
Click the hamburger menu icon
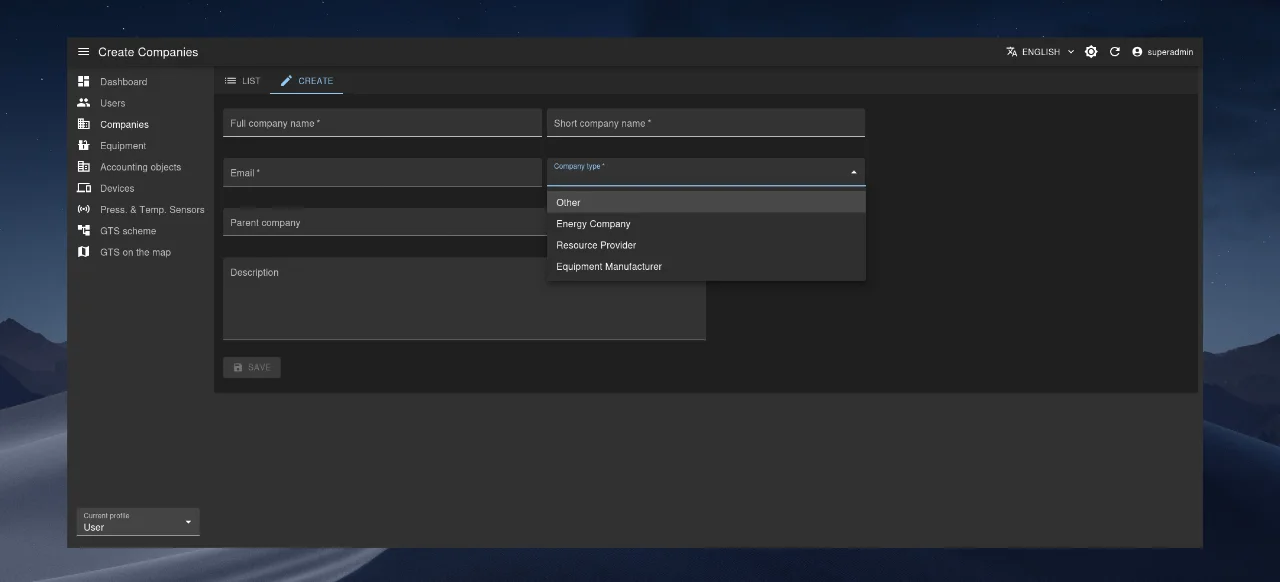(84, 52)
